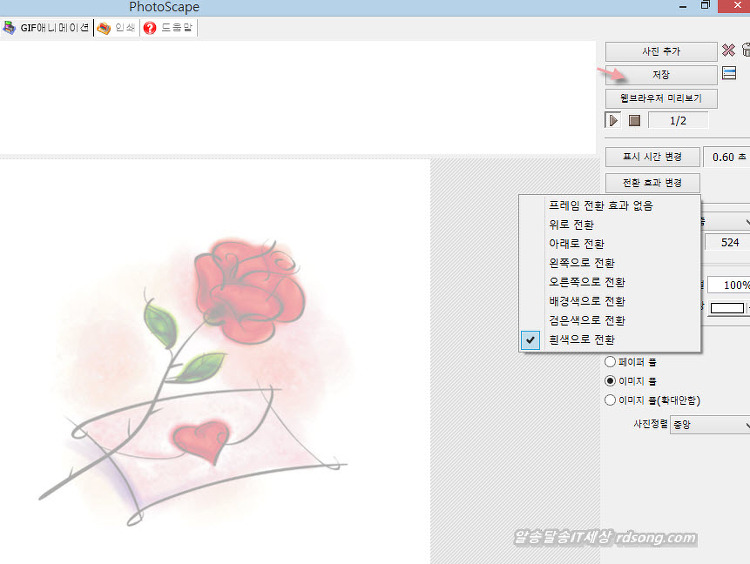Select the 페이퍼 틀 radio button
The height and width of the screenshot is (564, 750).
[610, 362]
